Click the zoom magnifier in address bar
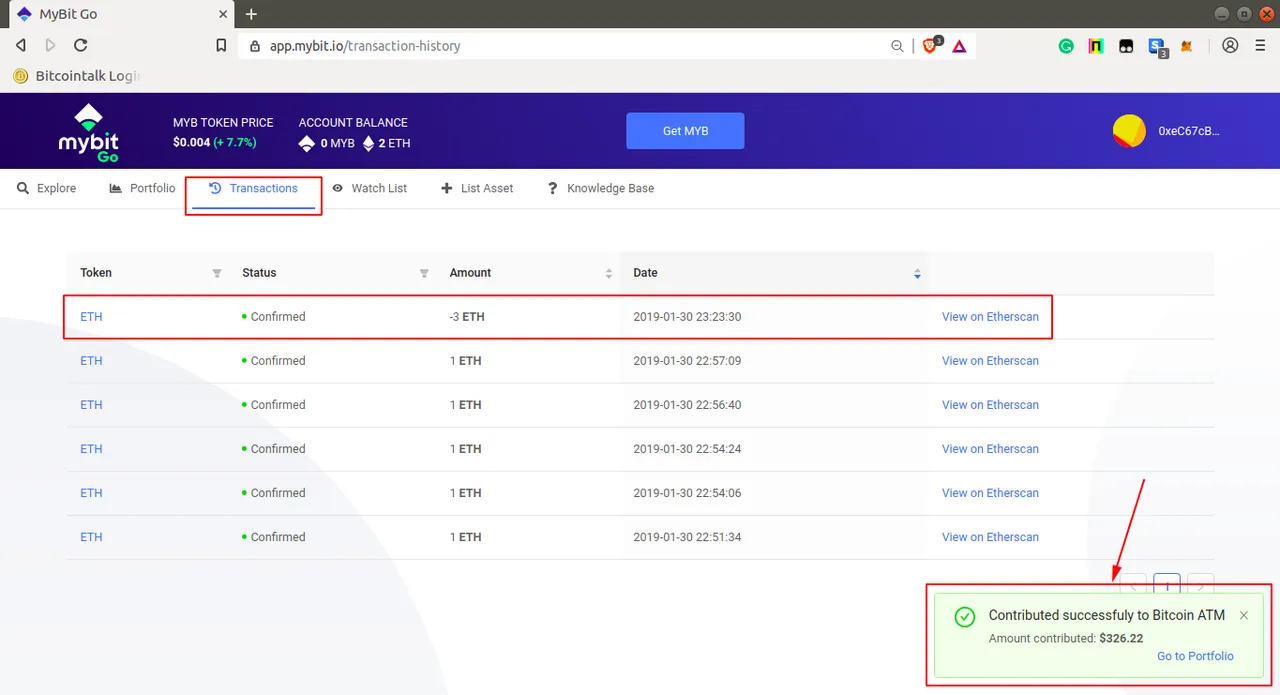 [x=897, y=46]
